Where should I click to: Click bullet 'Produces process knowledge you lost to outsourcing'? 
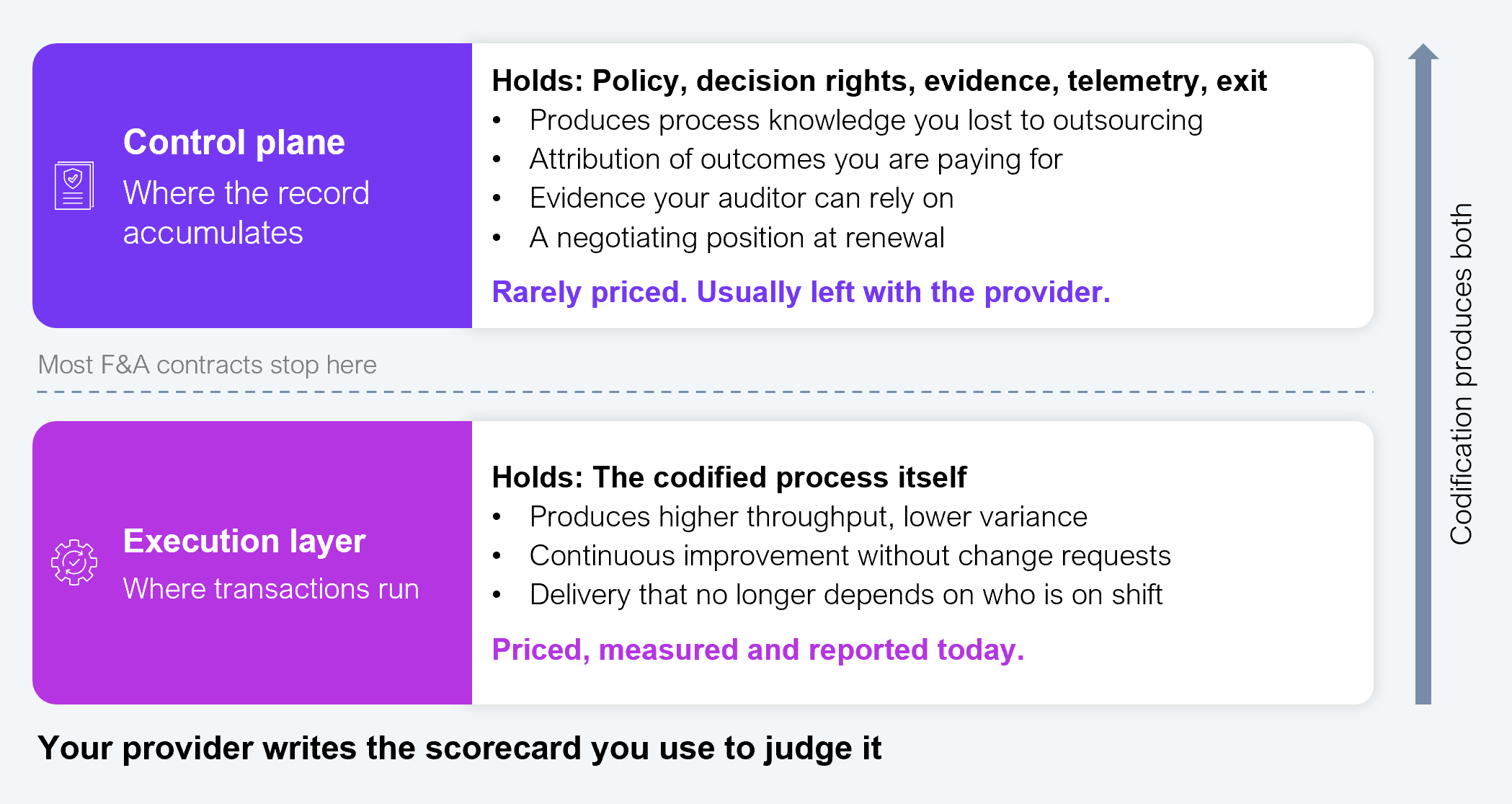pos(866,120)
